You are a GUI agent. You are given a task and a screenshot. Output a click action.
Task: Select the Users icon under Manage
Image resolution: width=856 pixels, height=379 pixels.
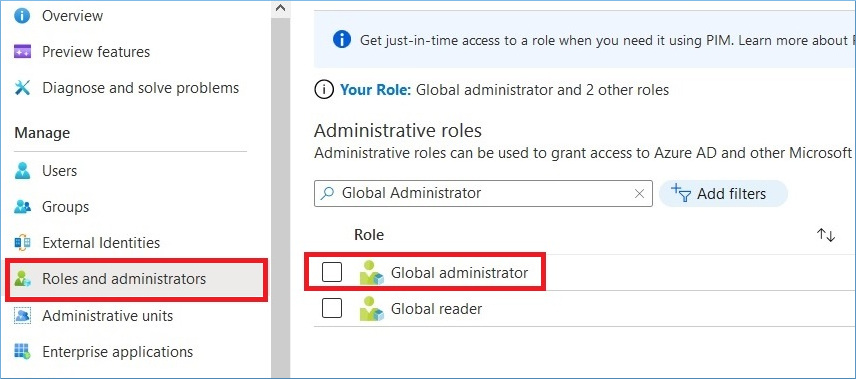[22, 170]
